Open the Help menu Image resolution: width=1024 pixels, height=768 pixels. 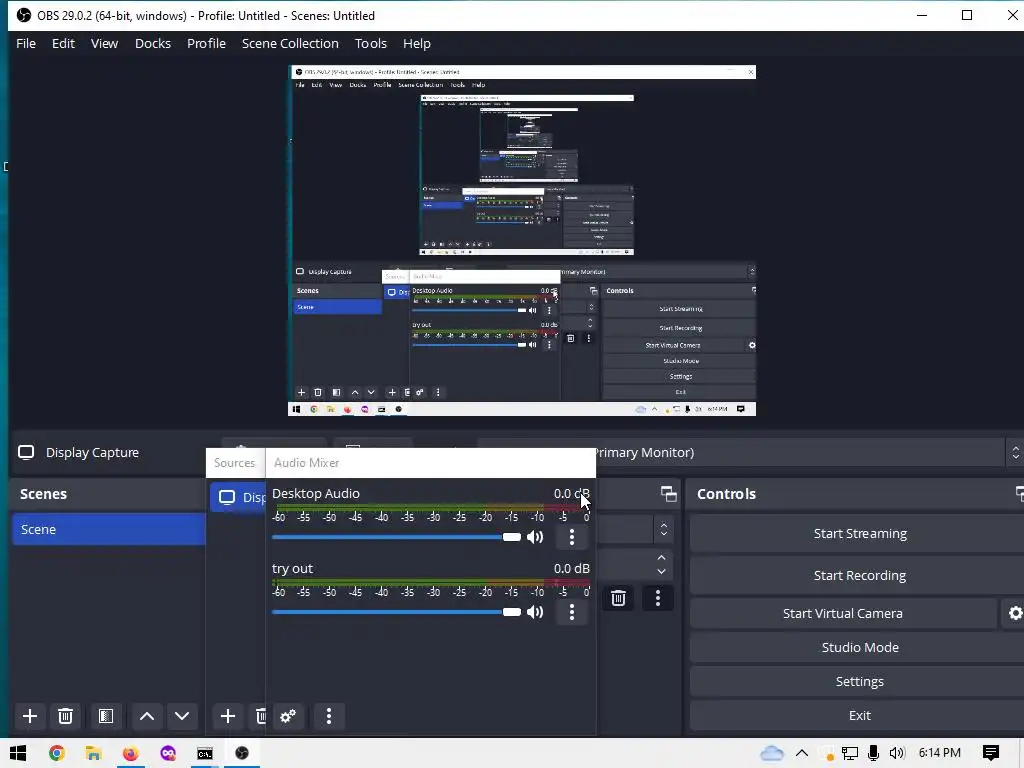coord(417,43)
